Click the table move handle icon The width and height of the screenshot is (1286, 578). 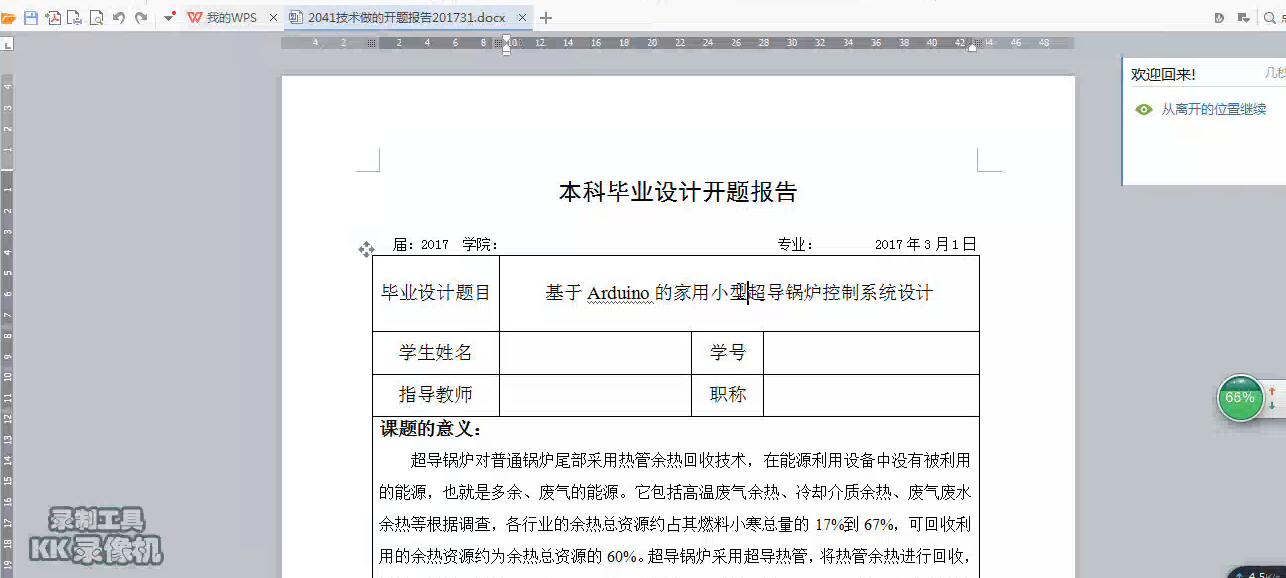click(366, 249)
